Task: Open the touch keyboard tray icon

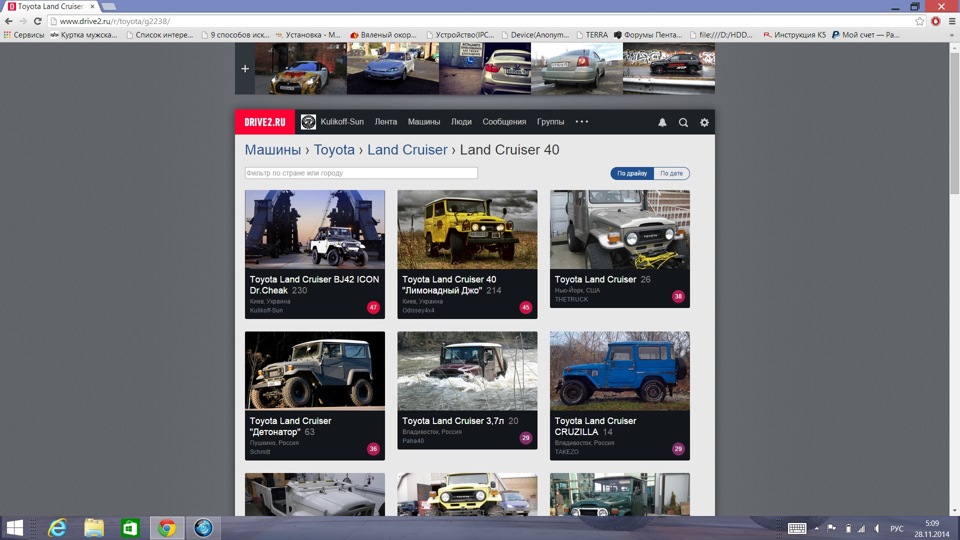Action: coord(797,528)
